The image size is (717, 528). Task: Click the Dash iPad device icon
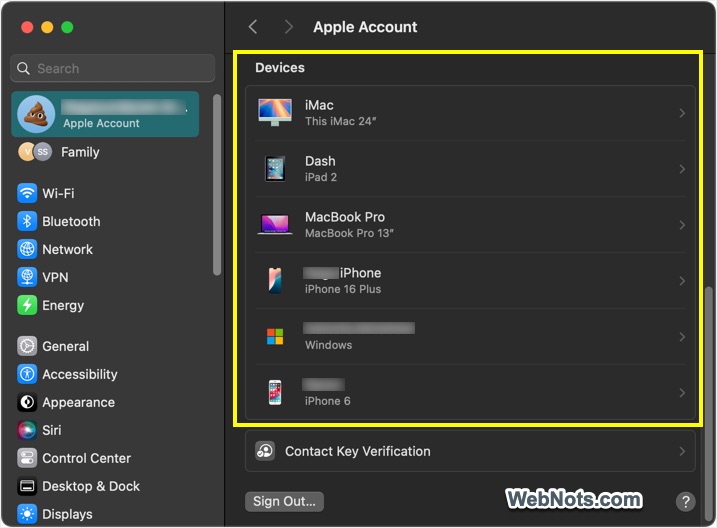click(x=275, y=169)
